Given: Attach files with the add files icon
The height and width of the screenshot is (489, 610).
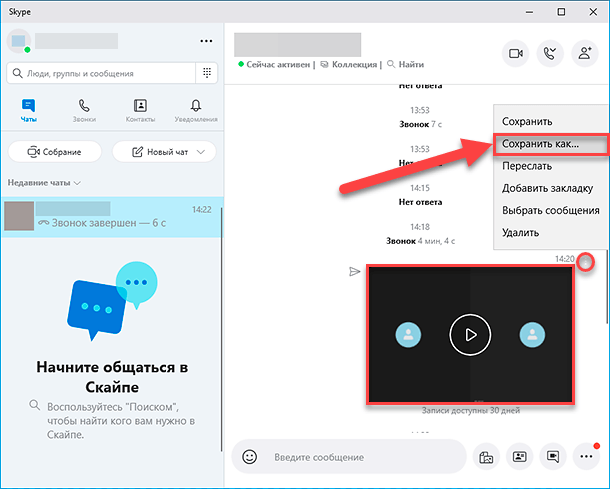Looking at the screenshot, I should [486, 457].
